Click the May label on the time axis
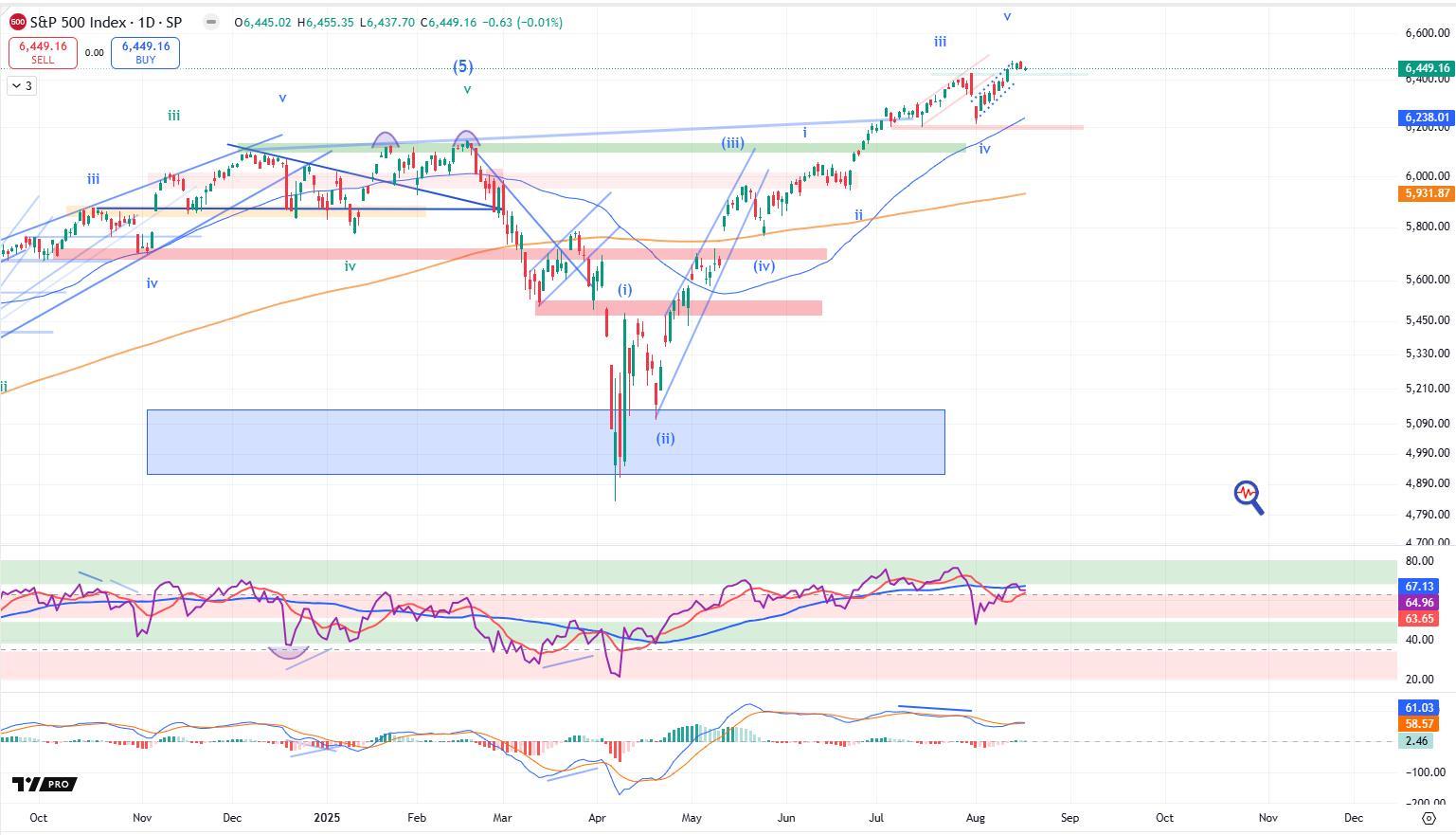This screenshot has height=835, width=1456. [x=692, y=817]
